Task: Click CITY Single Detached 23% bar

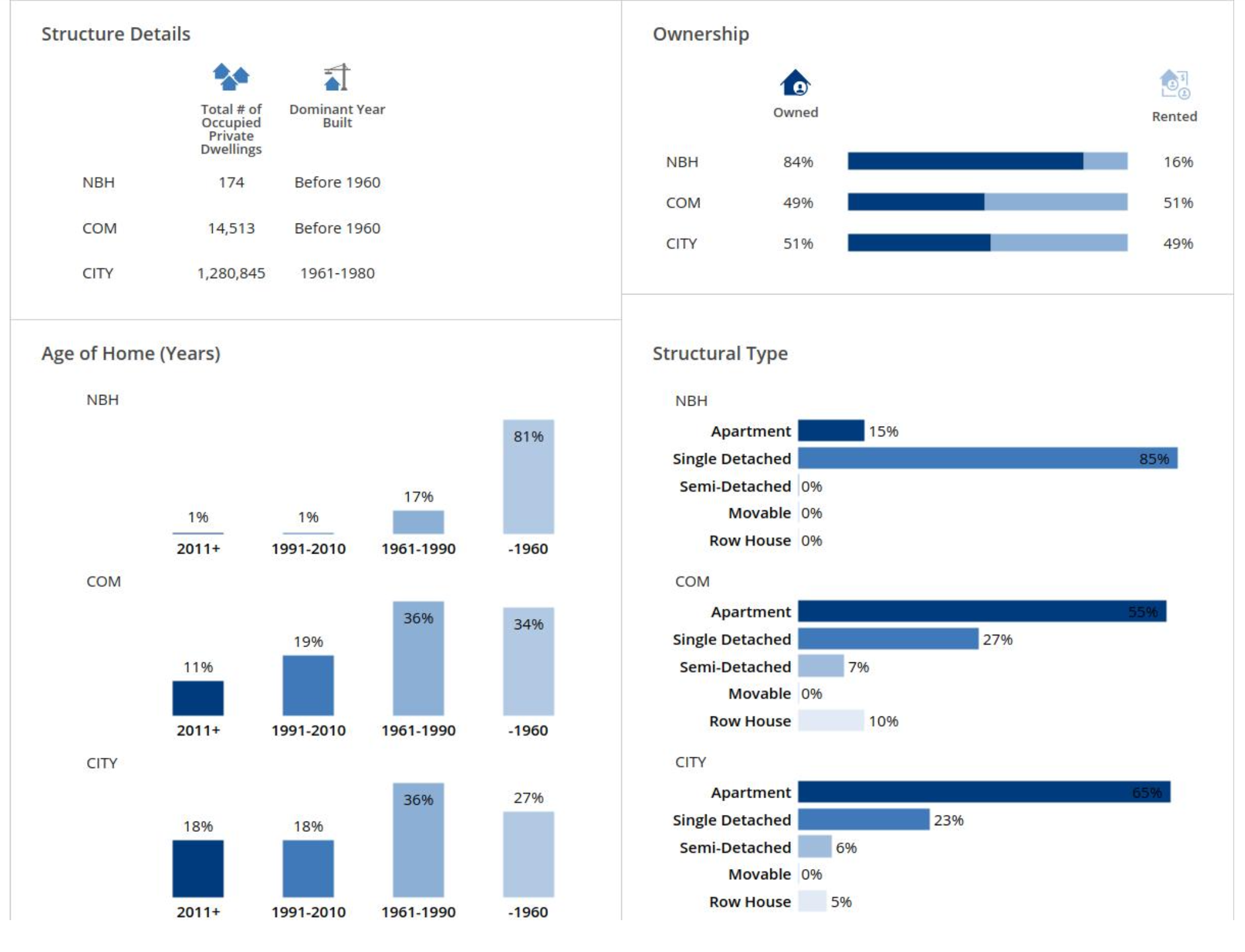Action: coord(863,820)
